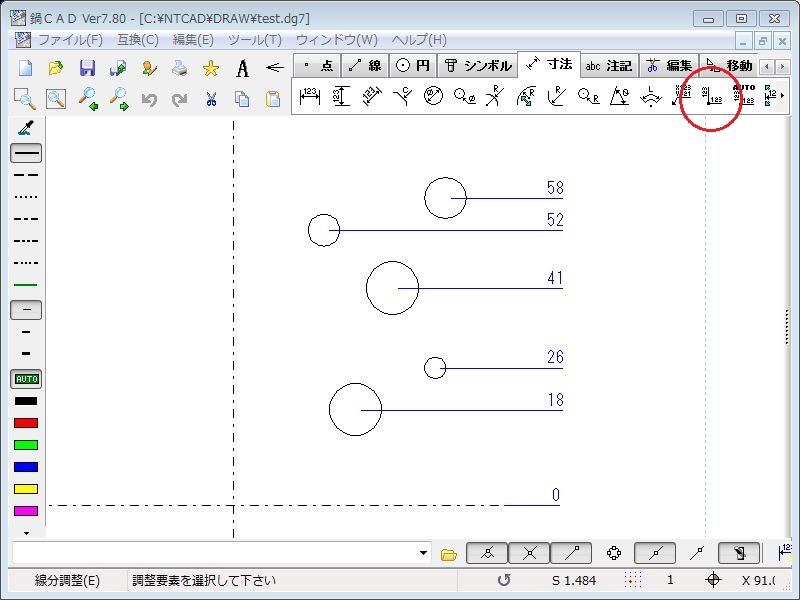Screen dimensions: 800x600
Task: Toggle endpoint snap button
Action: click(571, 553)
